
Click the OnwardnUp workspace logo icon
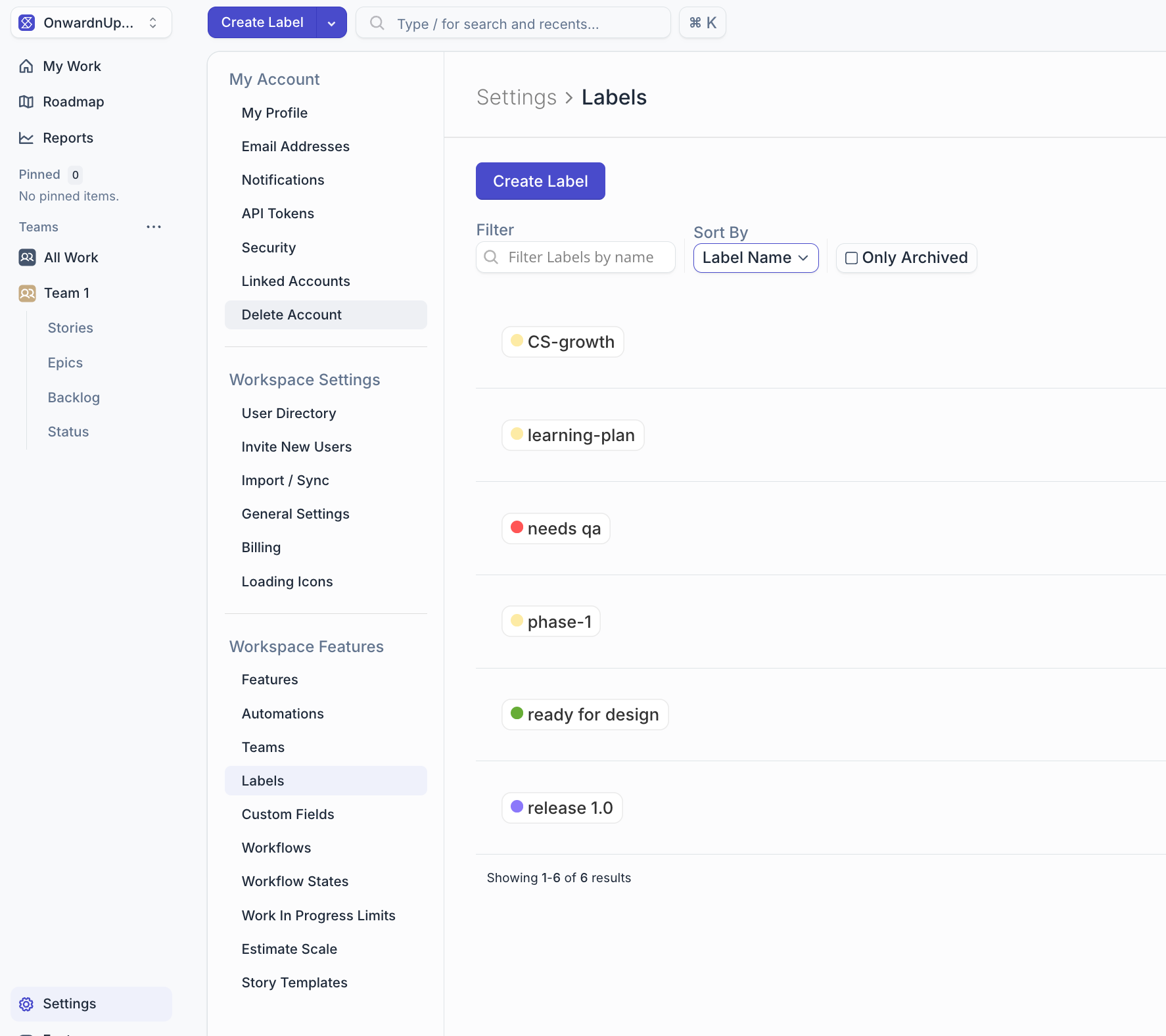pyautogui.click(x=27, y=23)
